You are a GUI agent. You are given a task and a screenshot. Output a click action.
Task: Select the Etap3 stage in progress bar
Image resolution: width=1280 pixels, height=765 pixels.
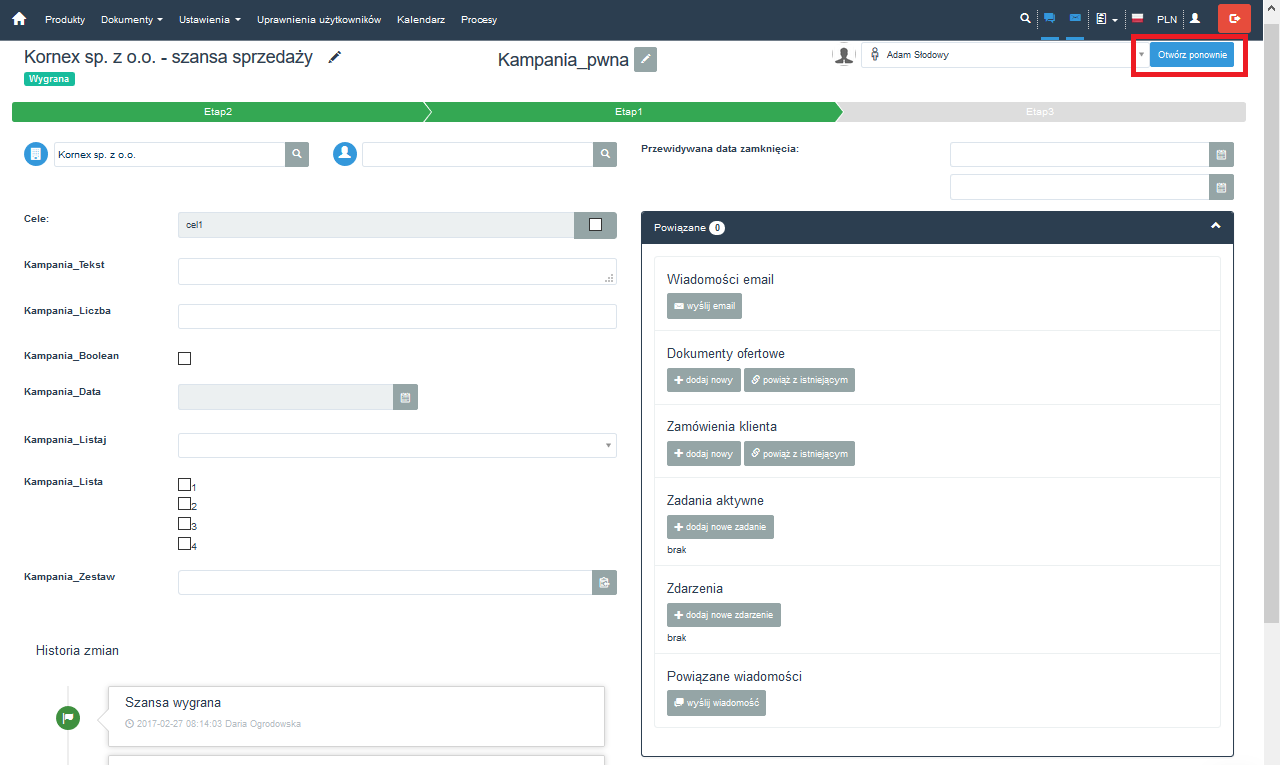click(1040, 112)
